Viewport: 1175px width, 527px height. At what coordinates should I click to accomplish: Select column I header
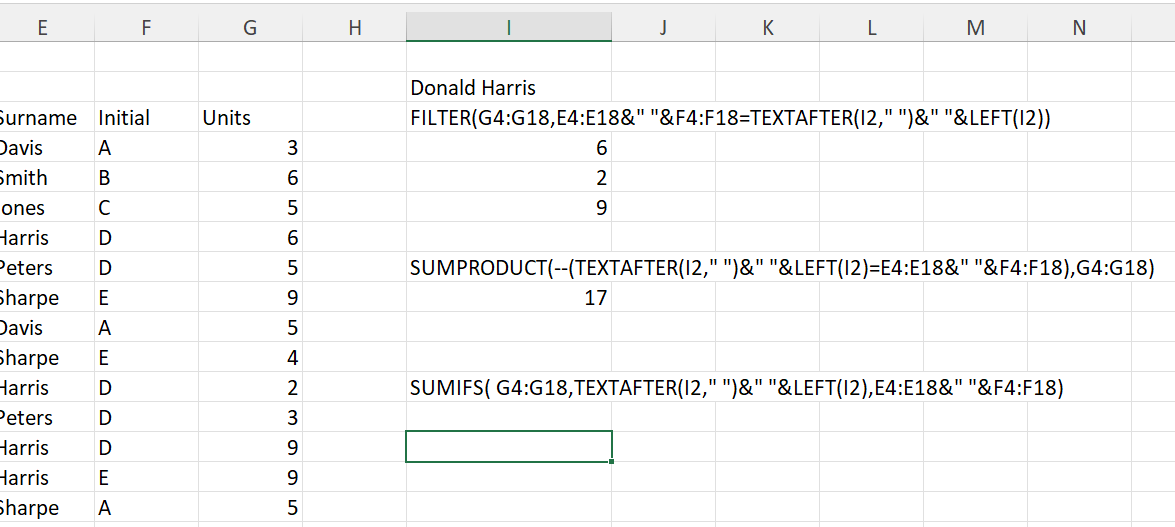(509, 28)
